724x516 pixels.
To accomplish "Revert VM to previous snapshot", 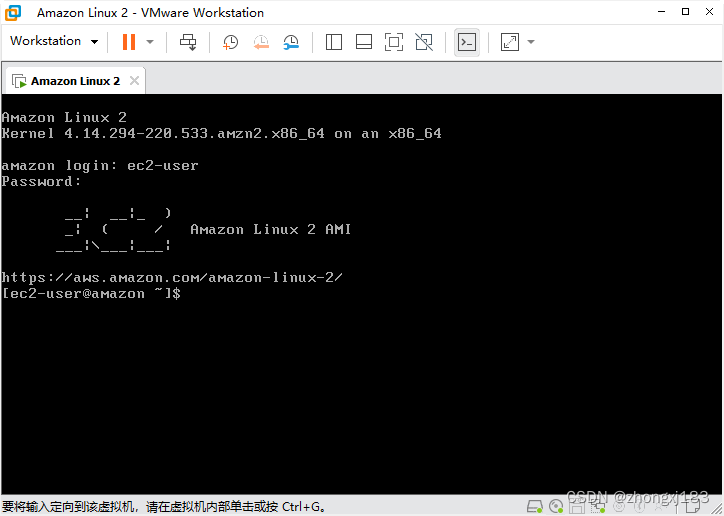I will coord(261,42).
